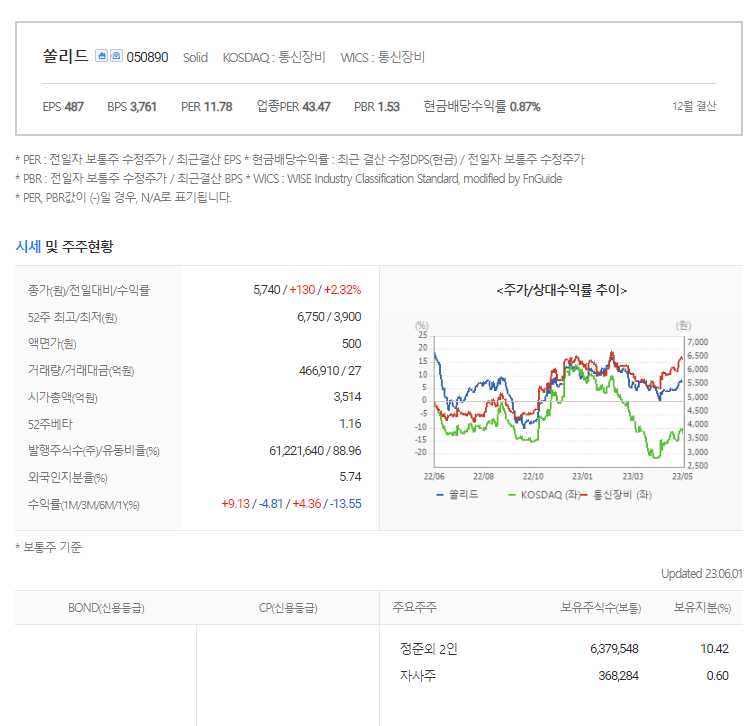Click the 현금배당수익률 0.87% value
This screenshot has height=726, width=750.
point(482,106)
